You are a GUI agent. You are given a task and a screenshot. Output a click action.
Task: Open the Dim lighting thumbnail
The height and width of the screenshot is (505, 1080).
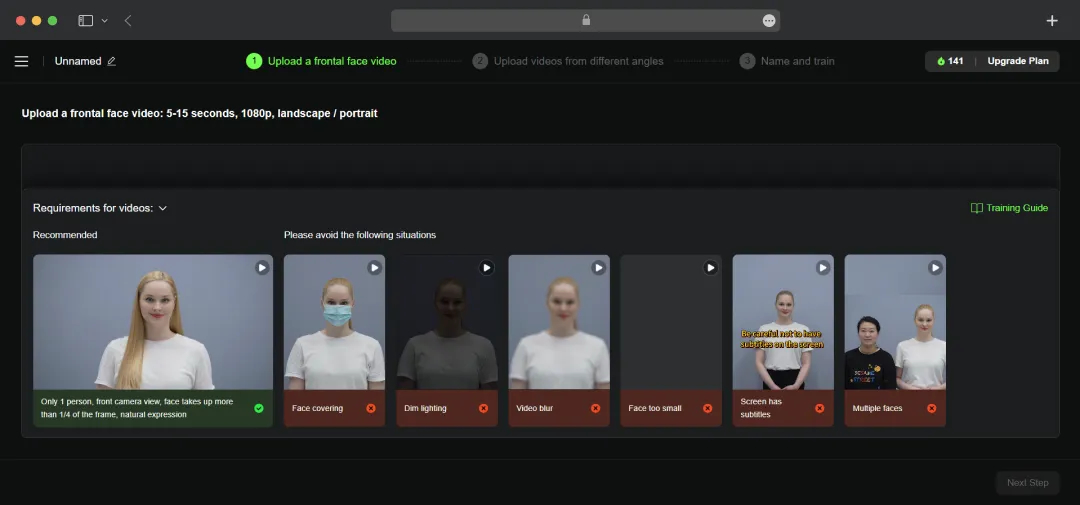(447, 322)
